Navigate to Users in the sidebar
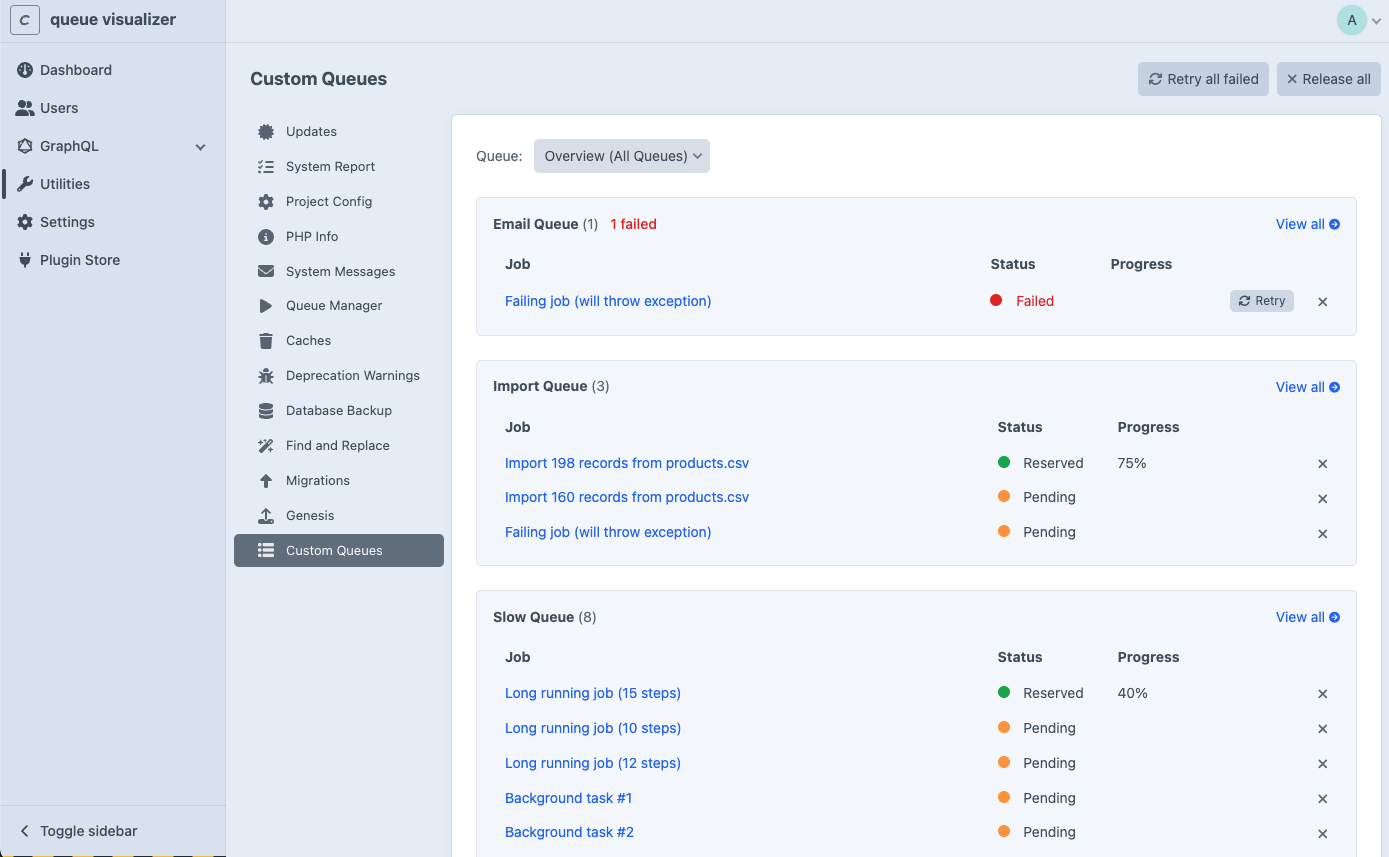 tap(59, 107)
